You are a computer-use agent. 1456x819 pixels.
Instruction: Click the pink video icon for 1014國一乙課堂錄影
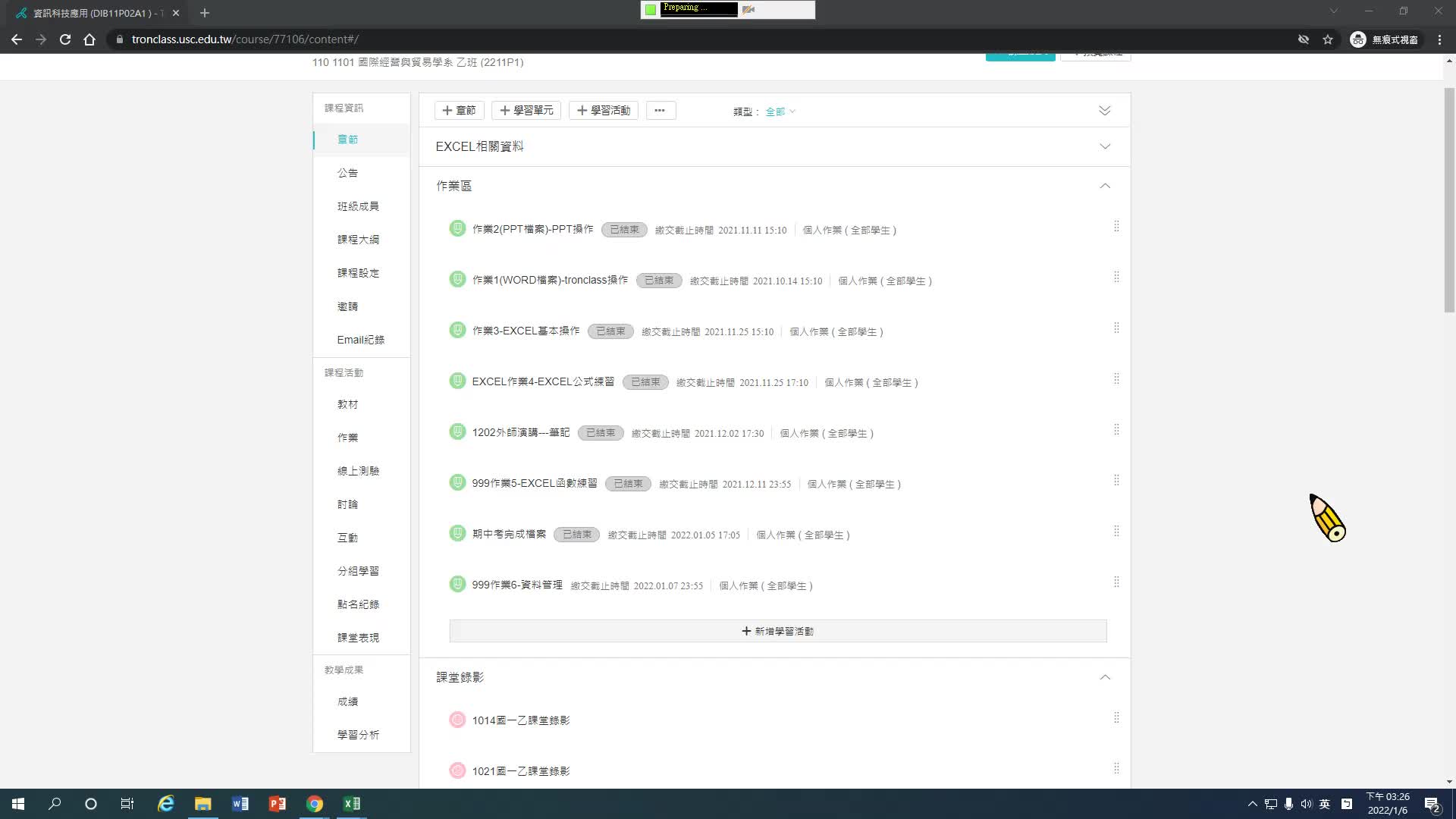(x=457, y=720)
